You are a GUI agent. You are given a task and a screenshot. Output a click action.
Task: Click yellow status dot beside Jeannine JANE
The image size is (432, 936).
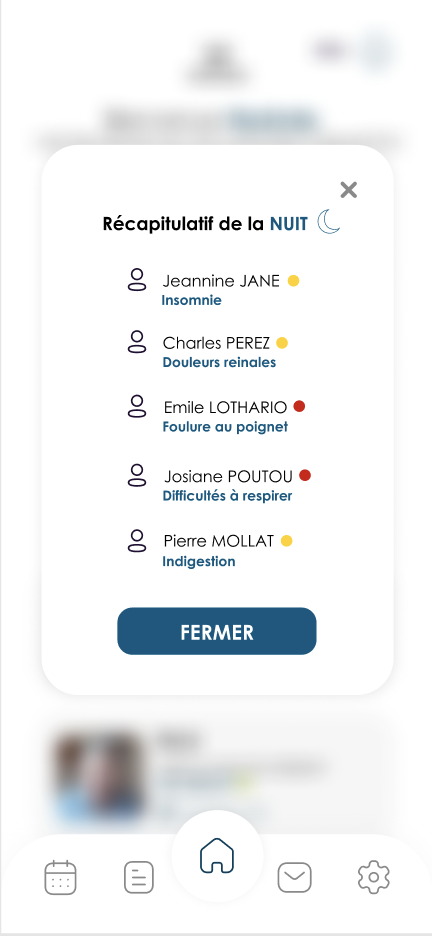[293, 281]
